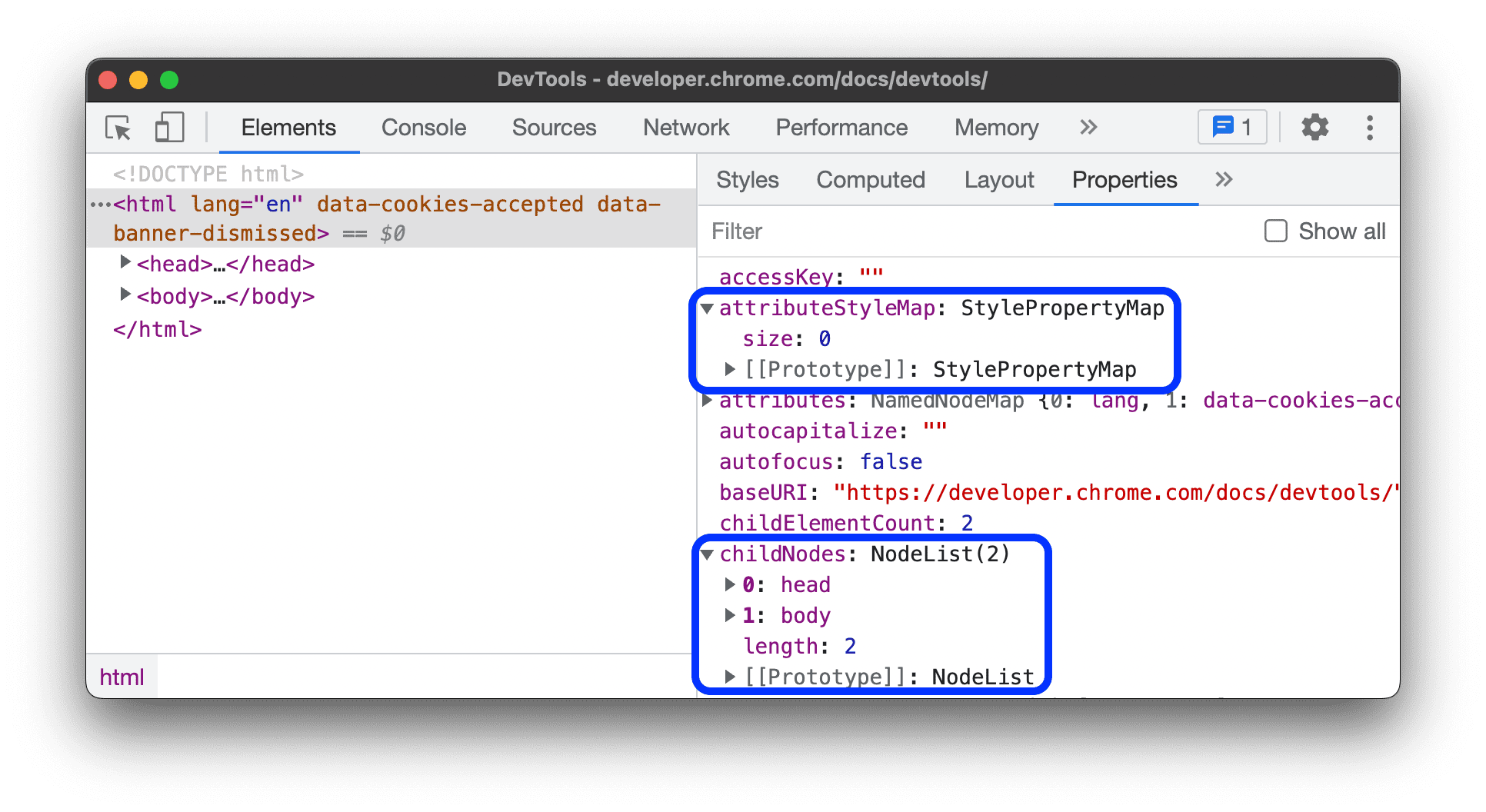
Task: Expand the body element
Action: pyautogui.click(x=126, y=295)
